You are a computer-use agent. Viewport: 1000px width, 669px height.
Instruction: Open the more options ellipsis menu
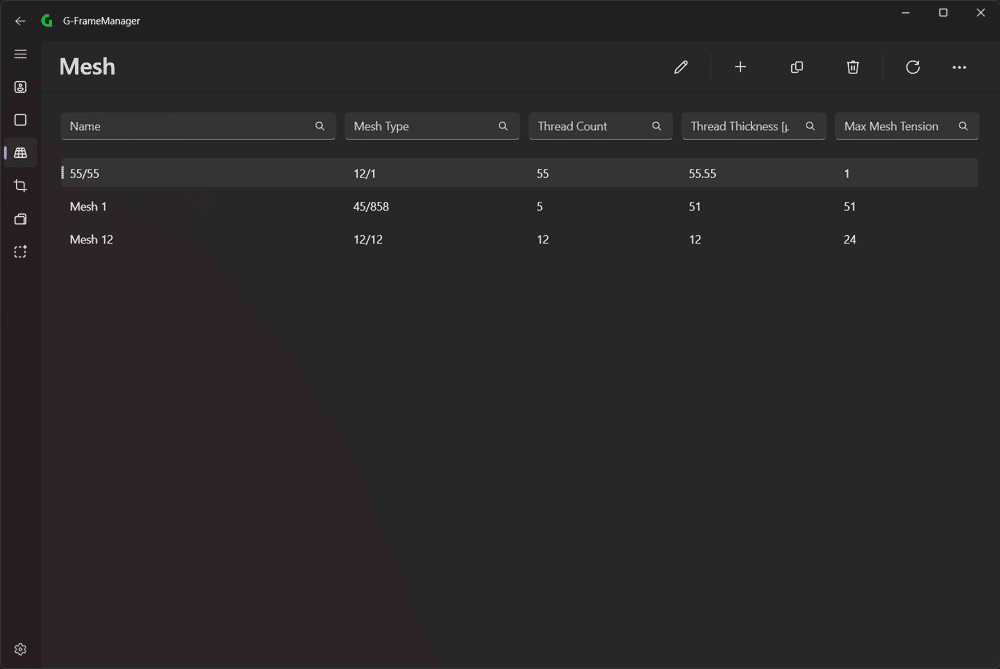[x=959, y=67]
